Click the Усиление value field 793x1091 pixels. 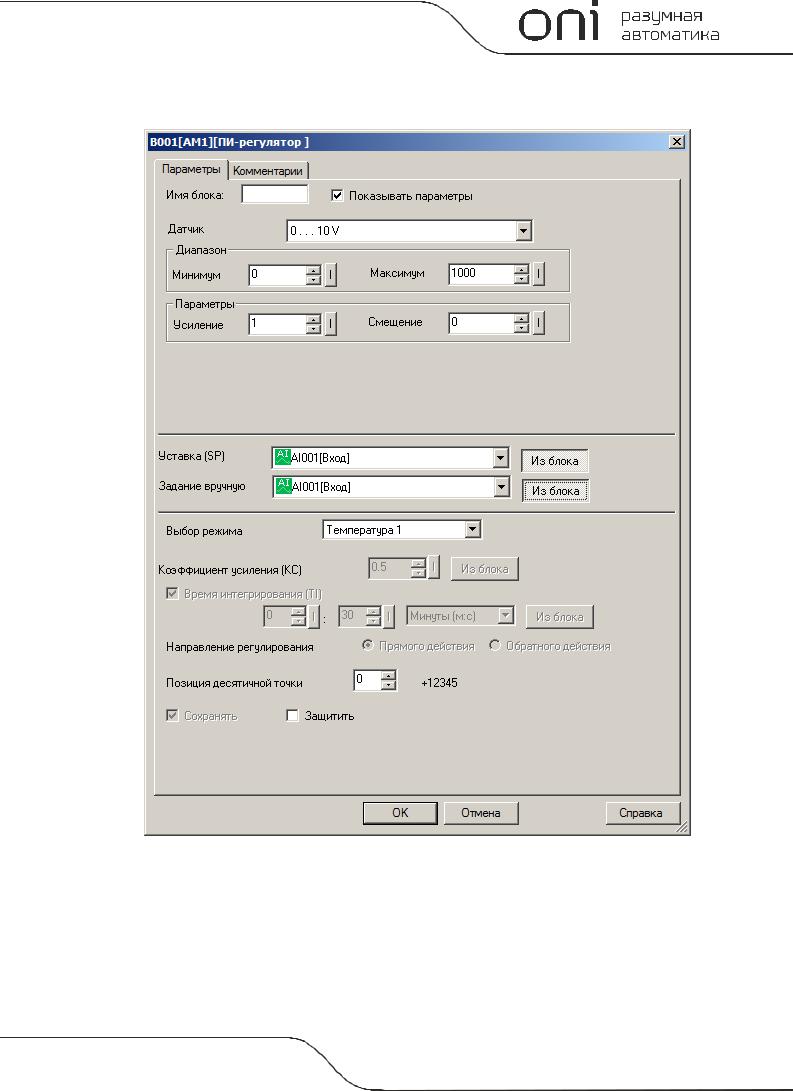[x=277, y=324]
